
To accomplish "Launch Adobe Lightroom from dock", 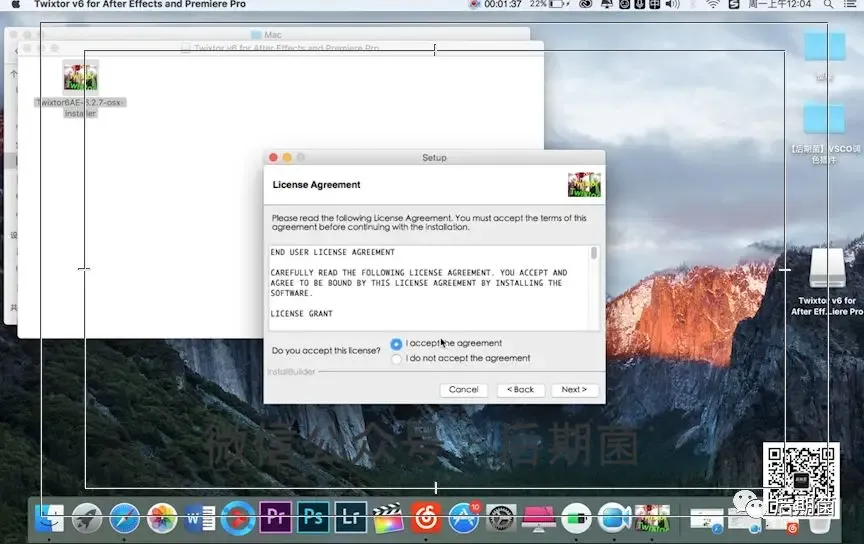I will (x=350, y=517).
